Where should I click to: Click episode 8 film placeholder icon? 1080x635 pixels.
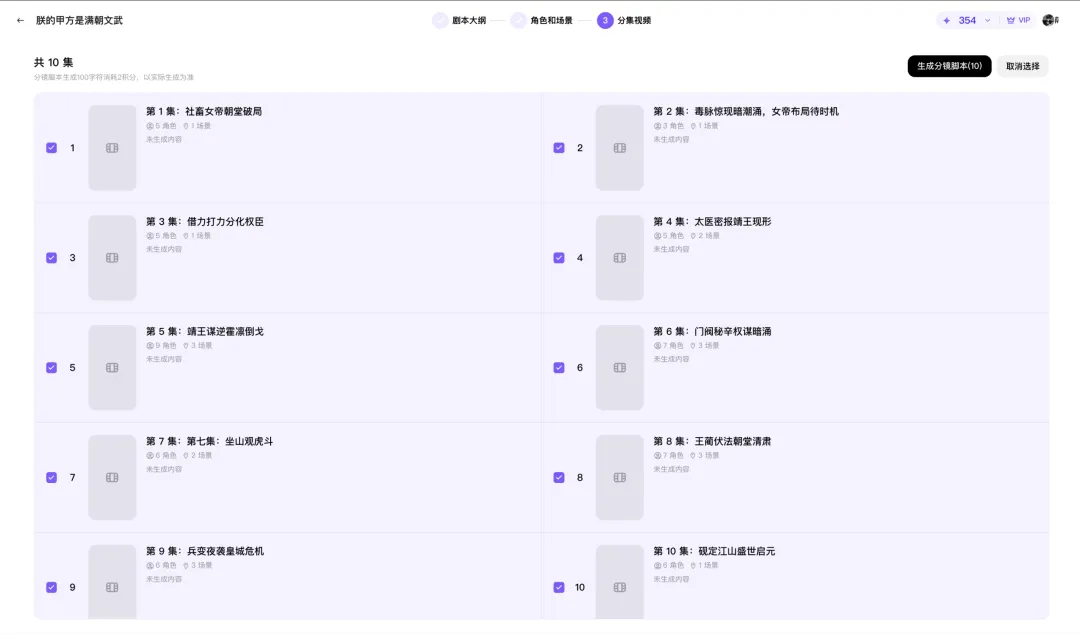coord(620,478)
